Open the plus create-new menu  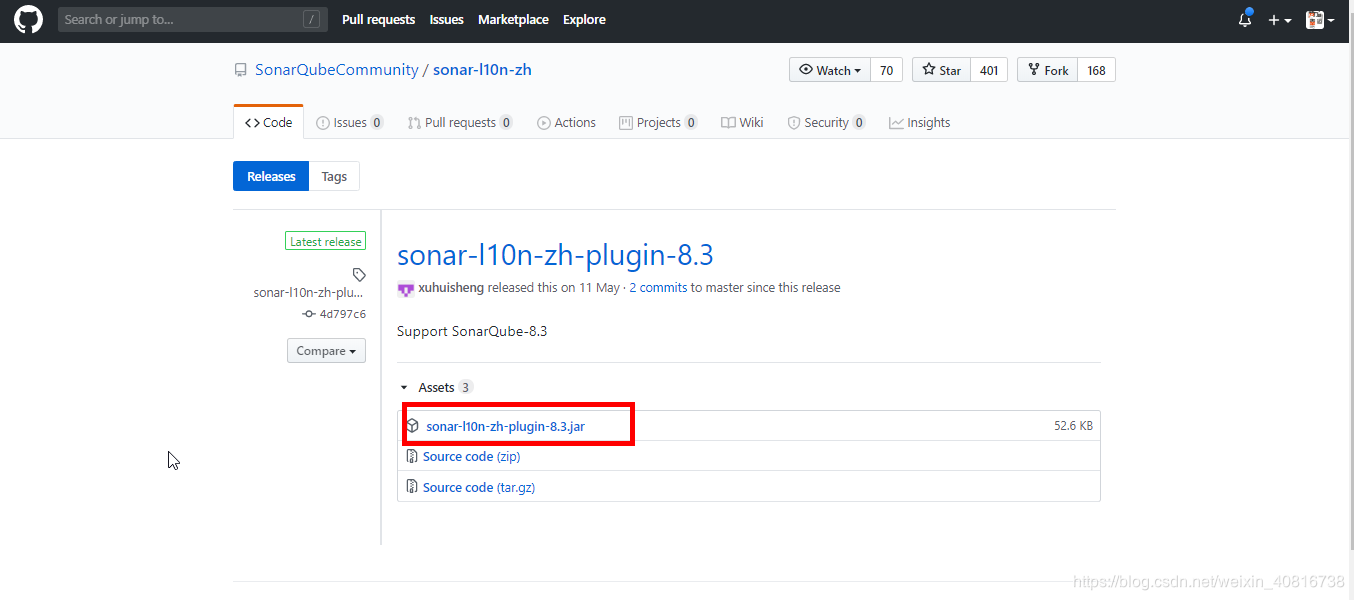coord(1279,20)
